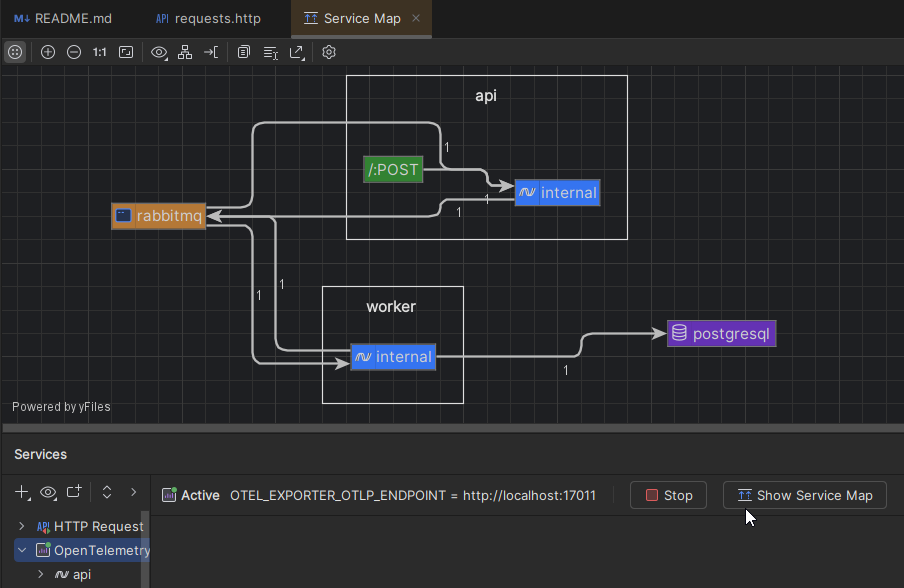The width and height of the screenshot is (904, 588).
Task: Select the postgresql node in the diagram
Action: [721, 333]
